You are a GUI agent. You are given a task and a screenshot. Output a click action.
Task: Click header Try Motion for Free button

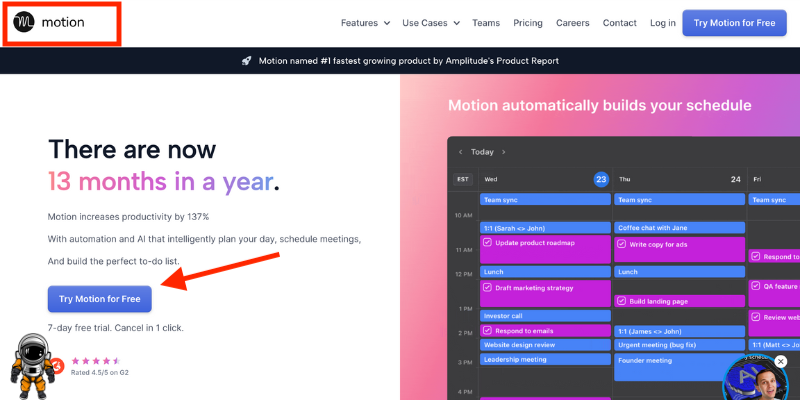(x=734, y=23)
